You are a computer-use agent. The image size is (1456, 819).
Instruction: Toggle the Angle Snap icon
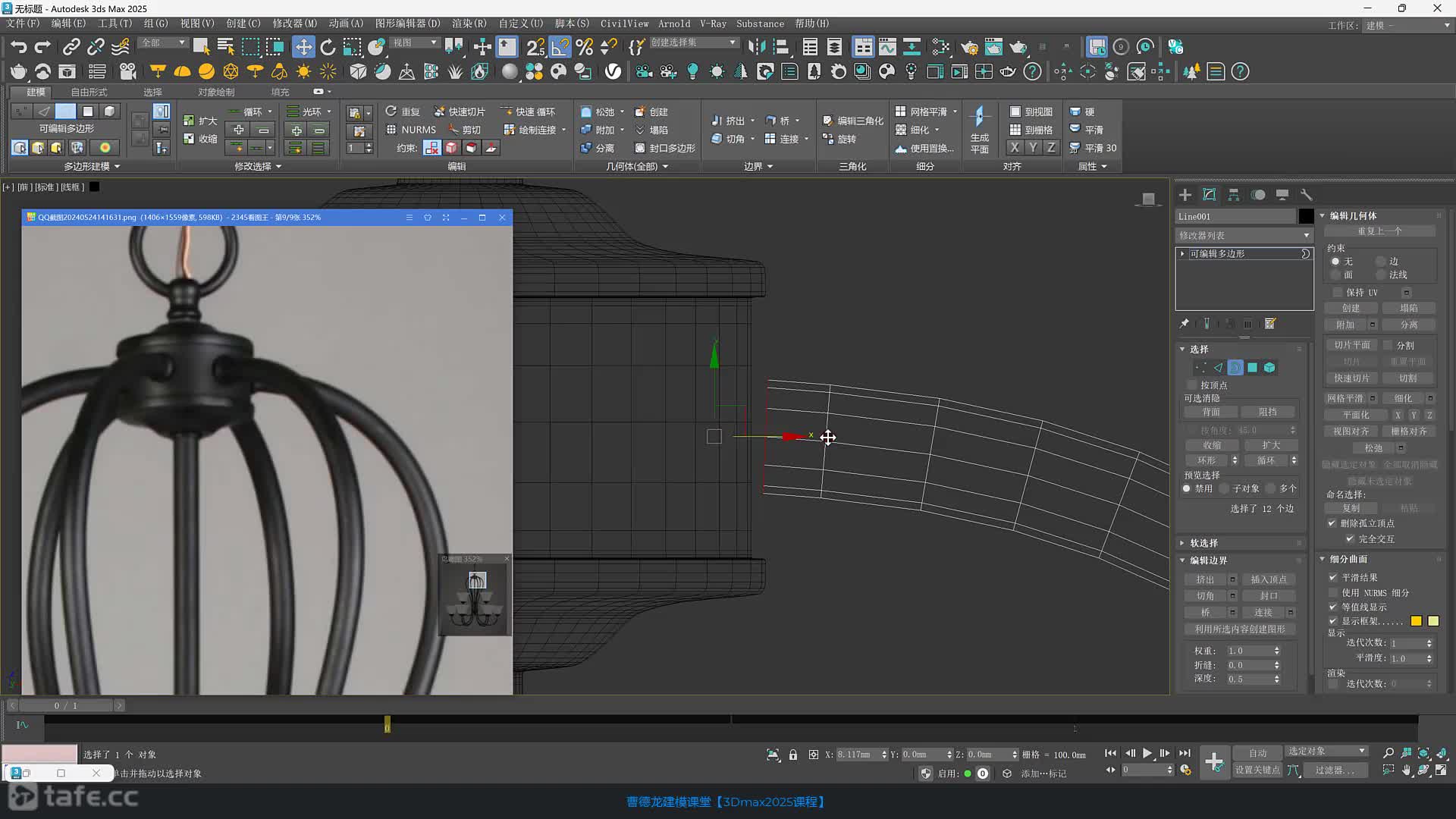click(x=560, y=47)
